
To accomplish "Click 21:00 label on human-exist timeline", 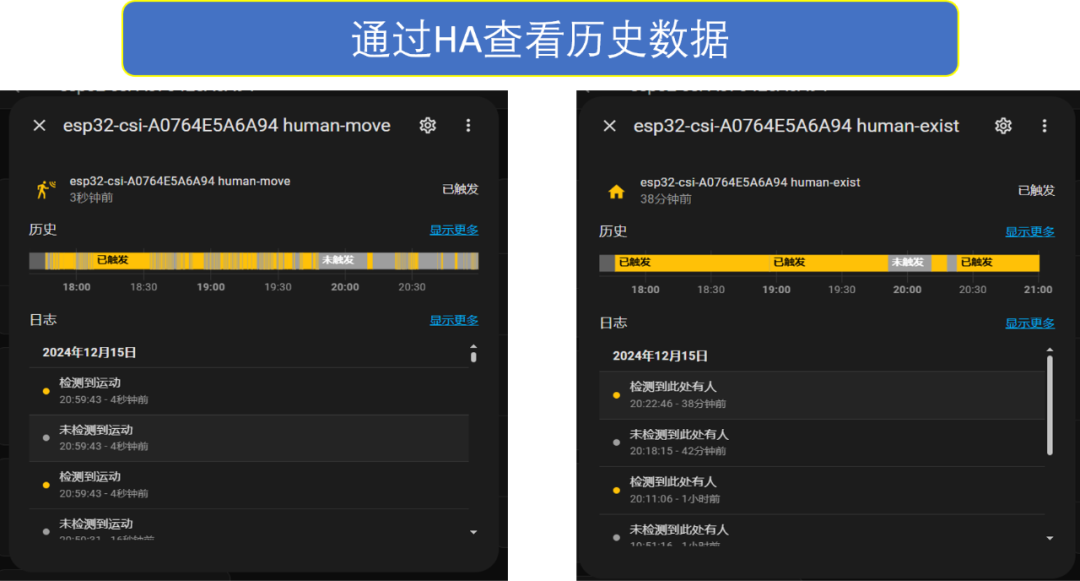I will pyautogui.click(x=1038, y=290).
